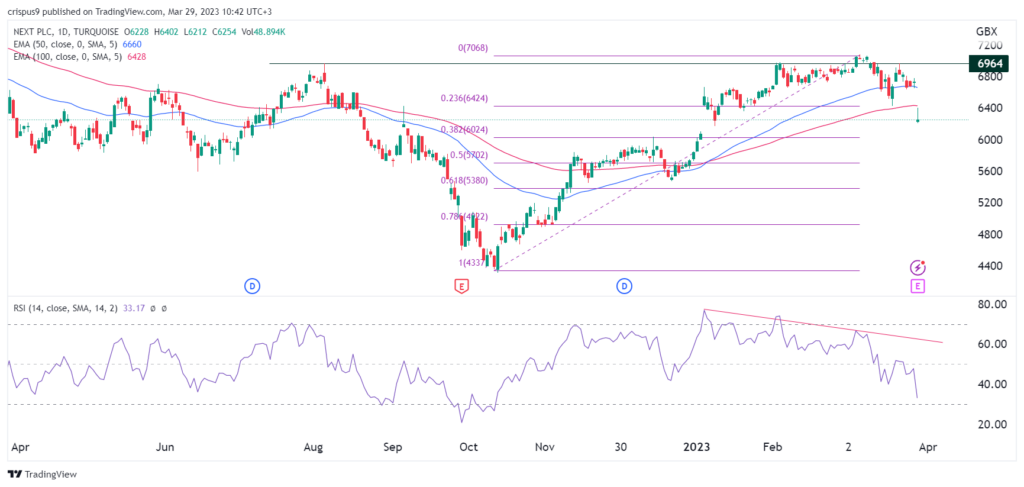
Task: Select the 0.236(6424) Fibonacci level label
Action: point(463,99)
